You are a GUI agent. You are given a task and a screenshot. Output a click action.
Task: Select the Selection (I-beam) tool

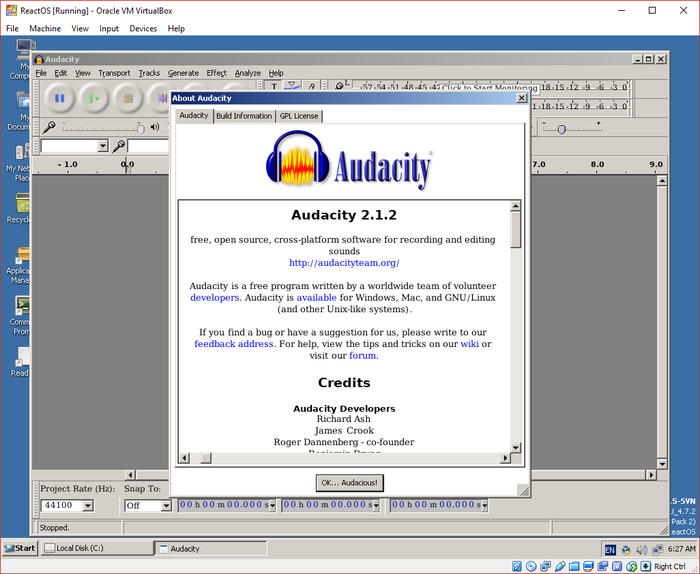click(274, 87)
